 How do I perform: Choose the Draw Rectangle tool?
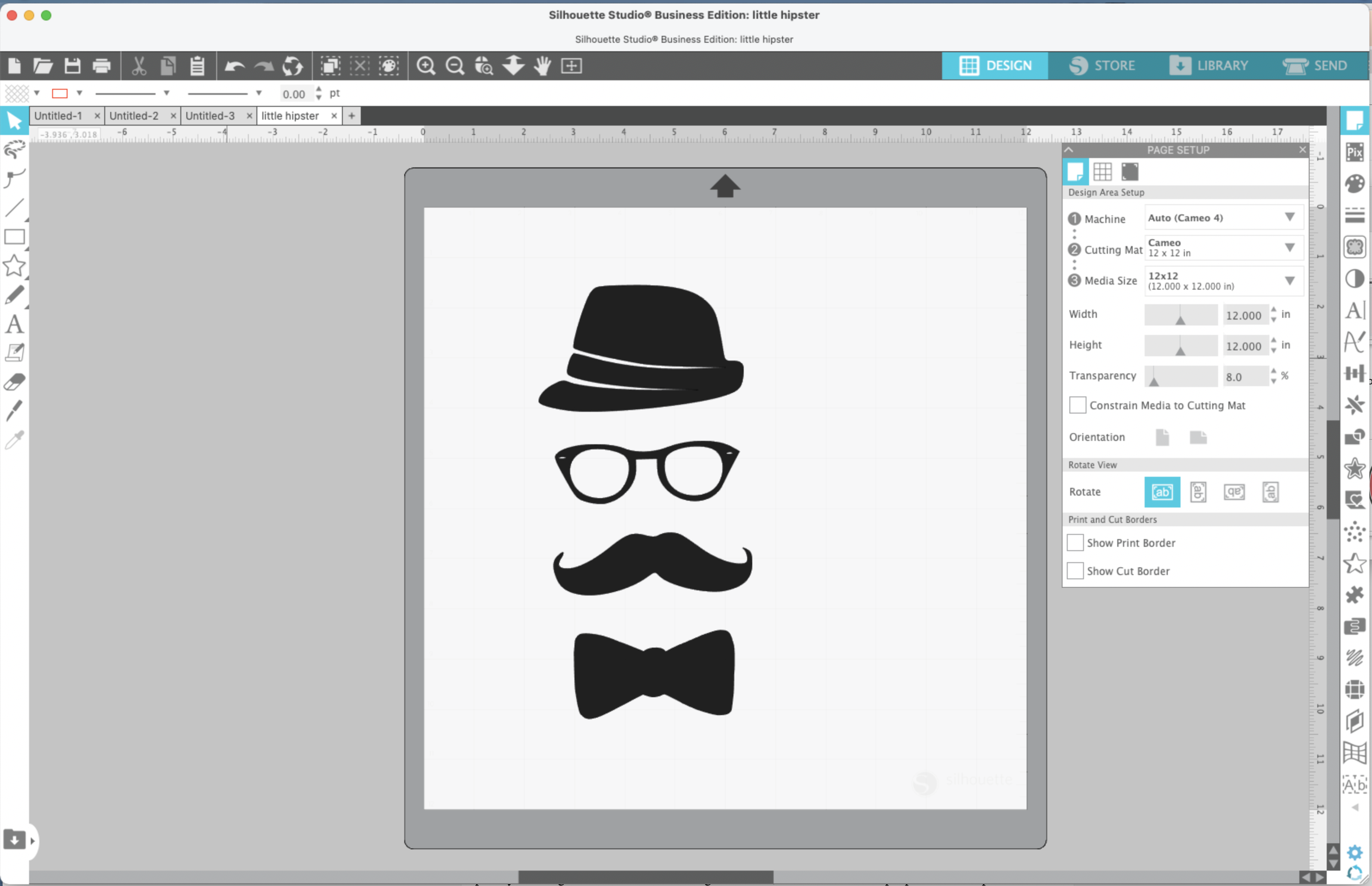[x=15, y=237]
